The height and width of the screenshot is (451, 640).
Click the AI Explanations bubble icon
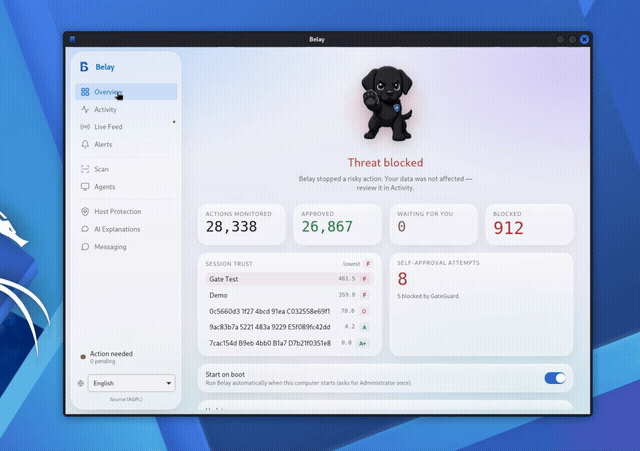pos(85,229)
